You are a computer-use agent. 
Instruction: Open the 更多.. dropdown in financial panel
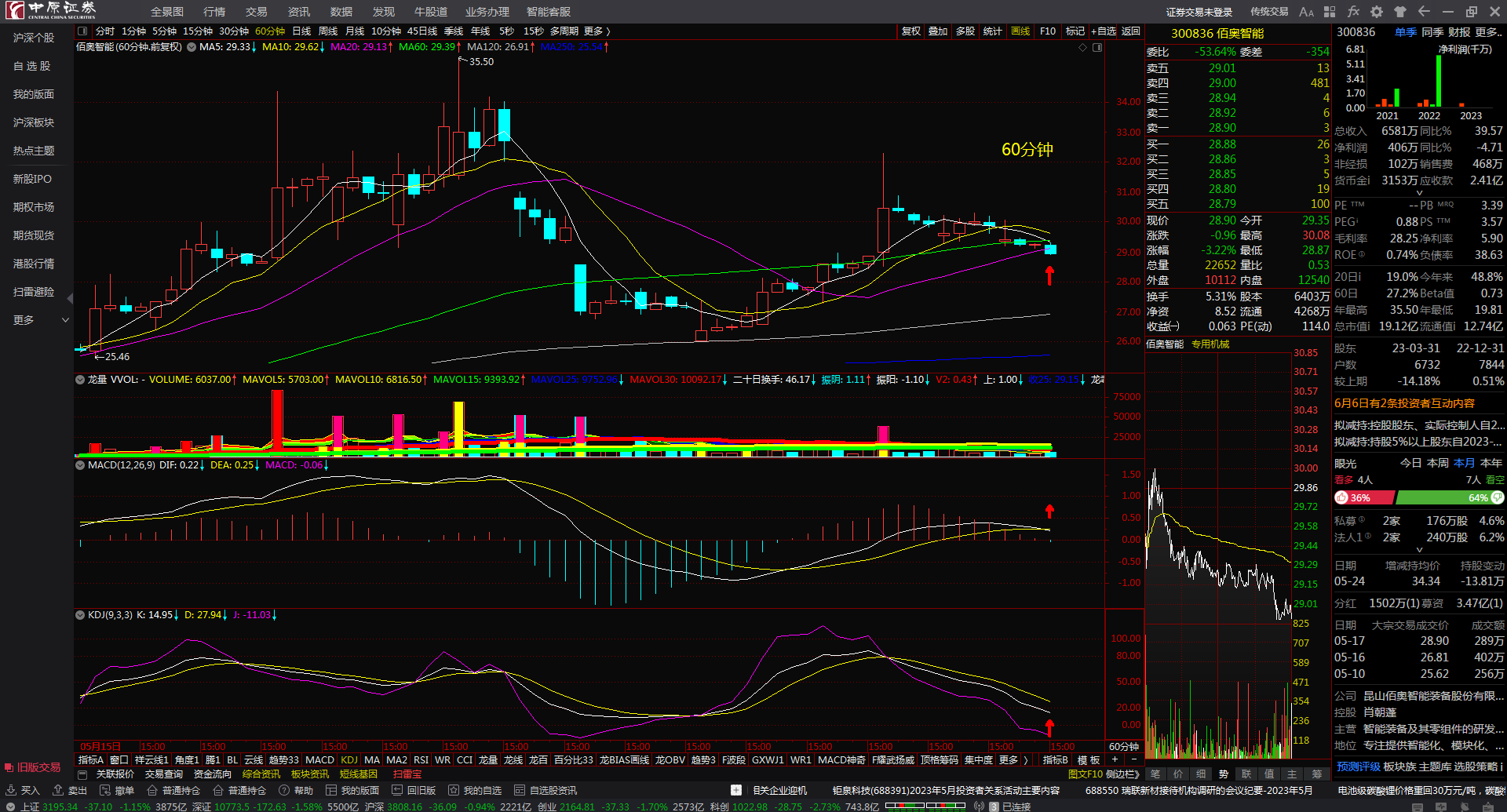1489,32
